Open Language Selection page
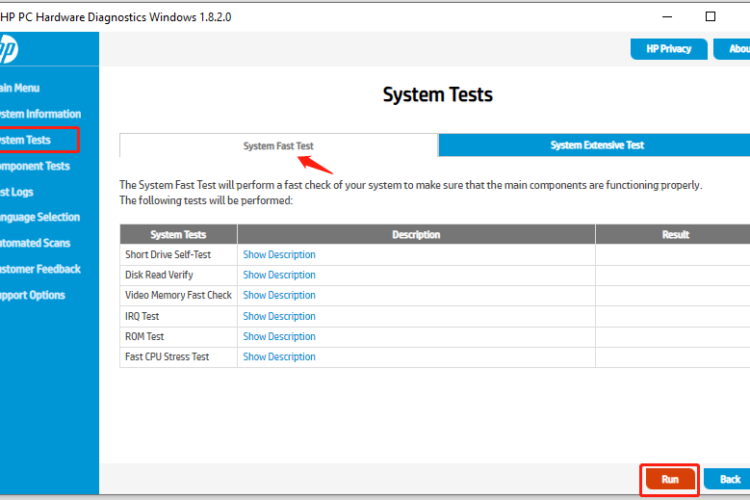 [40, 217]
